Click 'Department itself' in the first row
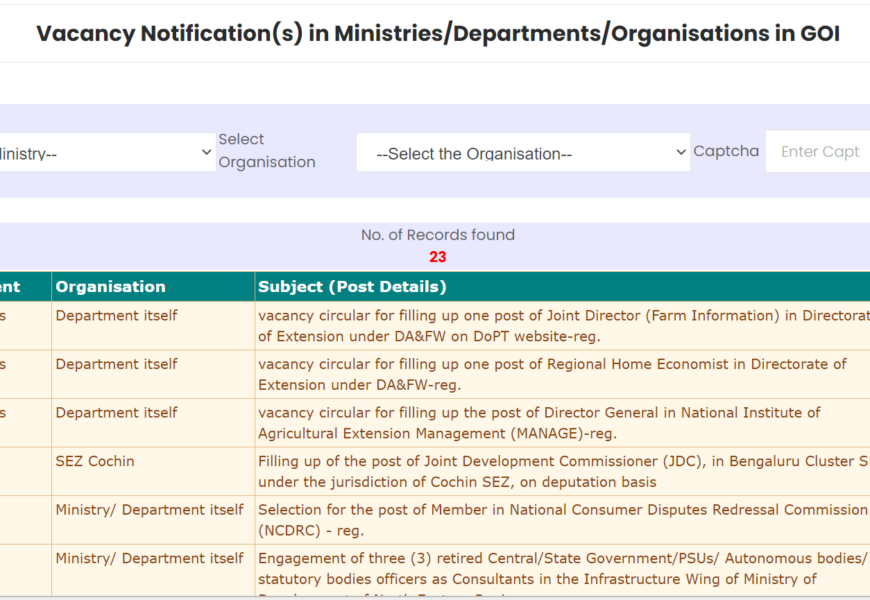Screen dimensions: 870x600 tap(116, 316)
